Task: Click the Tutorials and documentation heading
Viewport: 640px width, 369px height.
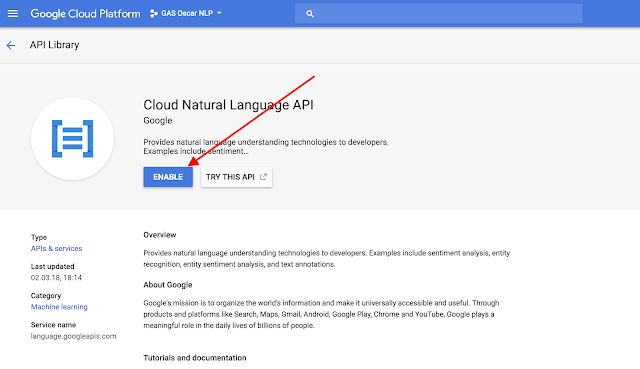Action: (x=195, y=358)
